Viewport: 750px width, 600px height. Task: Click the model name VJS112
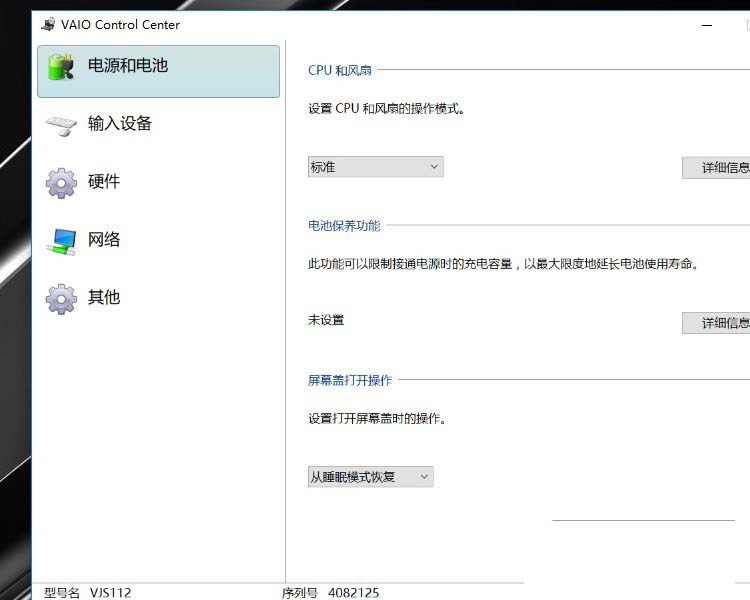click(110, 593)
